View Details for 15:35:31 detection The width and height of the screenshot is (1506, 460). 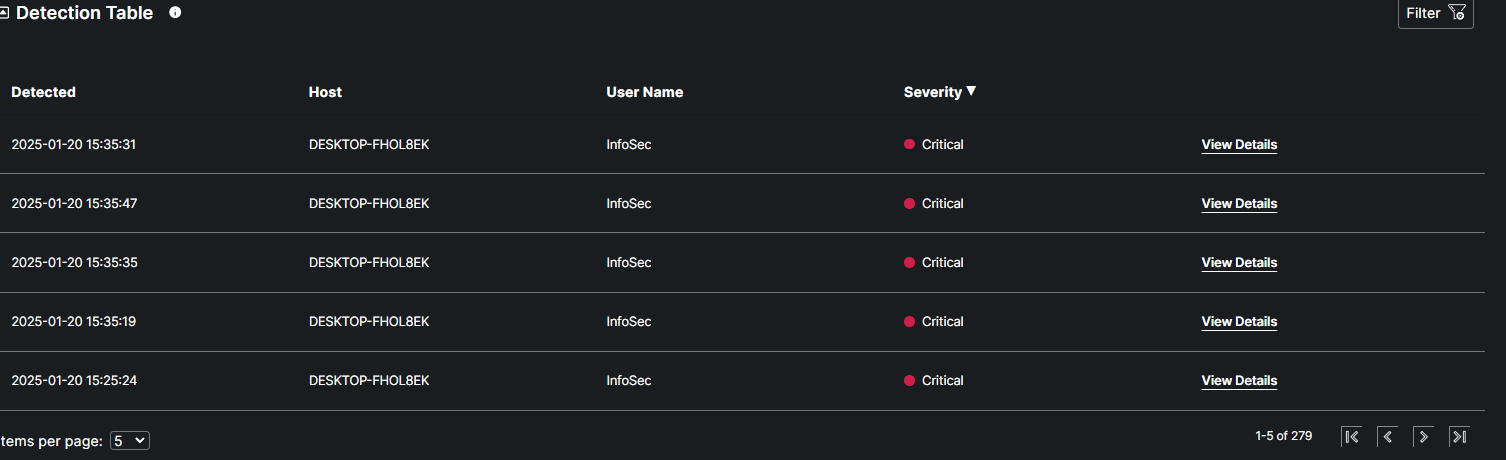[x=1239, y=144]
